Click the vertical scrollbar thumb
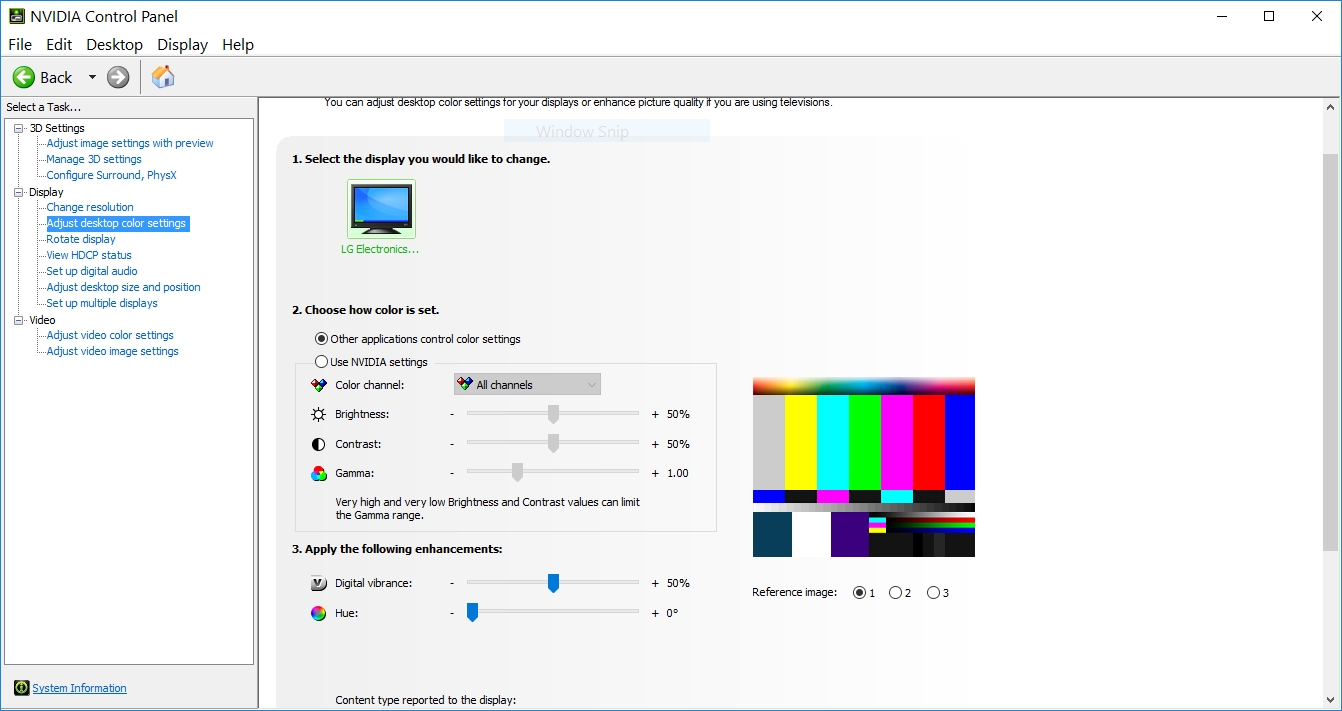The width and height of the screenshot is (1342, 711). pyautogui.click(x=1330, y=352)
